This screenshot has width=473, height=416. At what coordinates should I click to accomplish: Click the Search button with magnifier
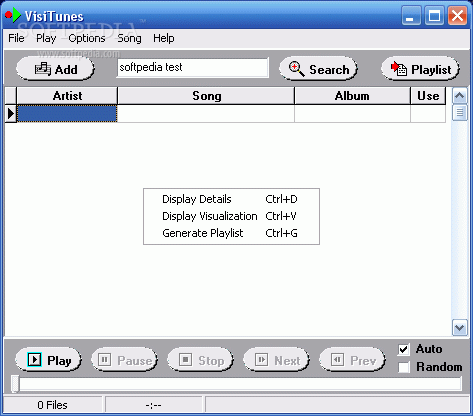tap(318, 69)
